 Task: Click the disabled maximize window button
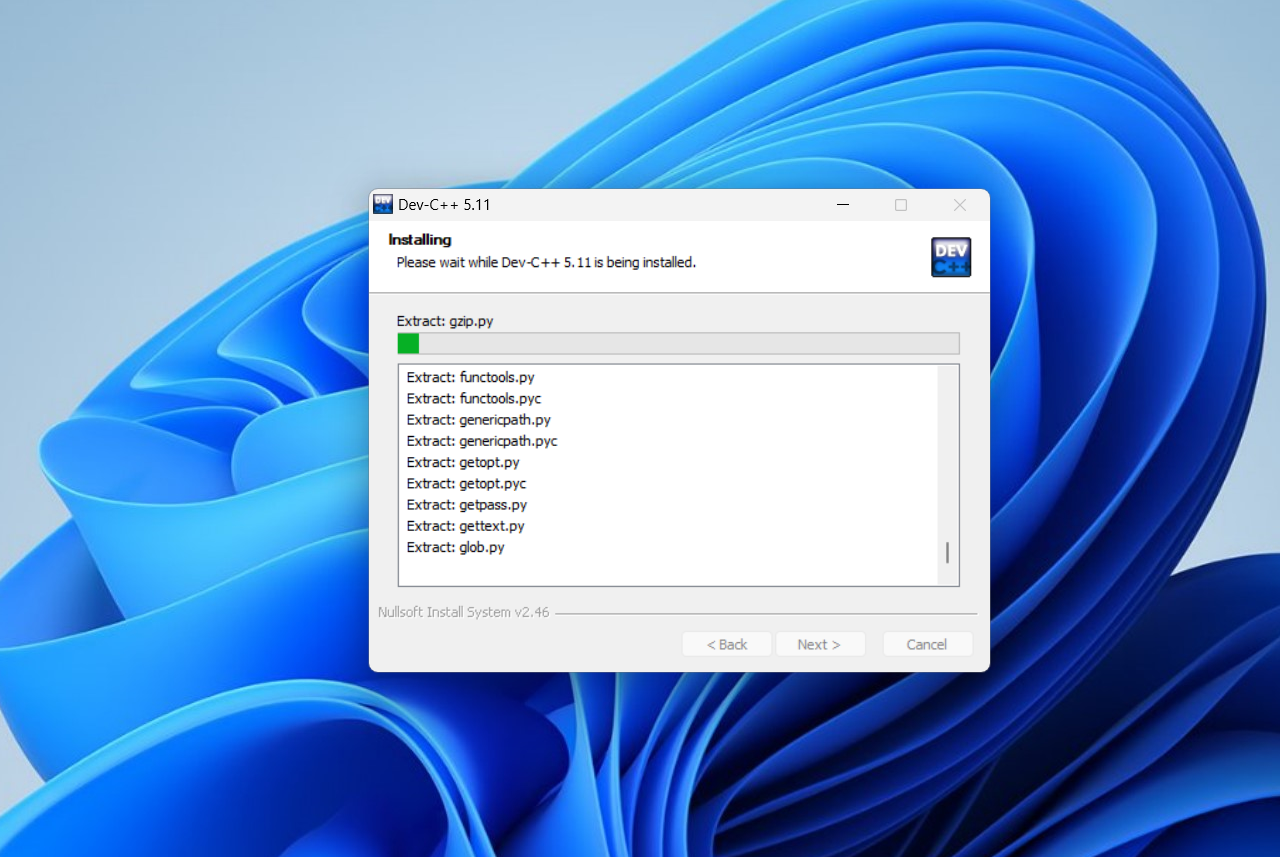point(901,205)
